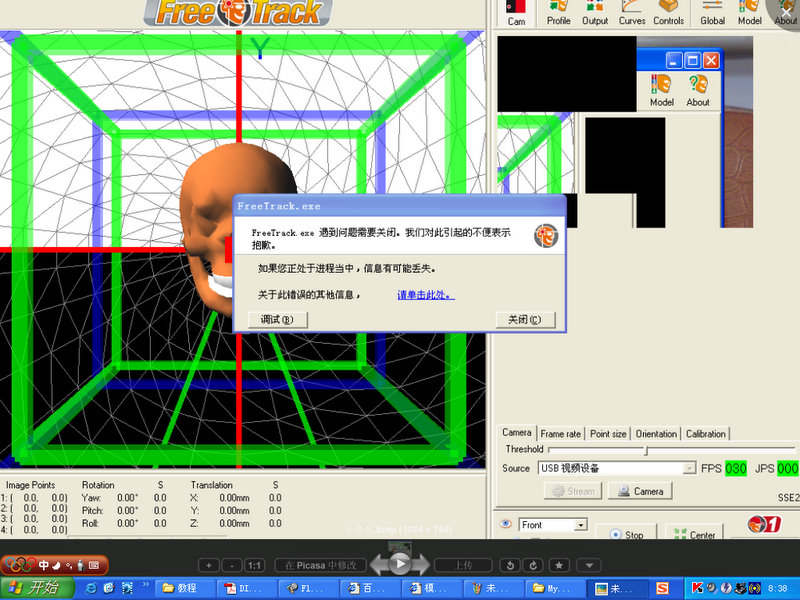This screenshot has height=600, width=800.
Task: Open the Picasa viewer dropdown arrow menu
Action: [589, 565]
